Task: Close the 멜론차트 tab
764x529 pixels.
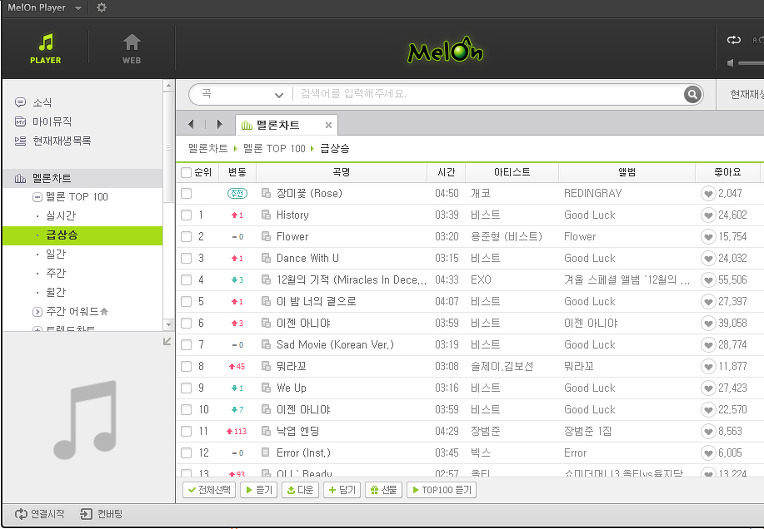Action: pyautogui.click(x=328, y=125)
